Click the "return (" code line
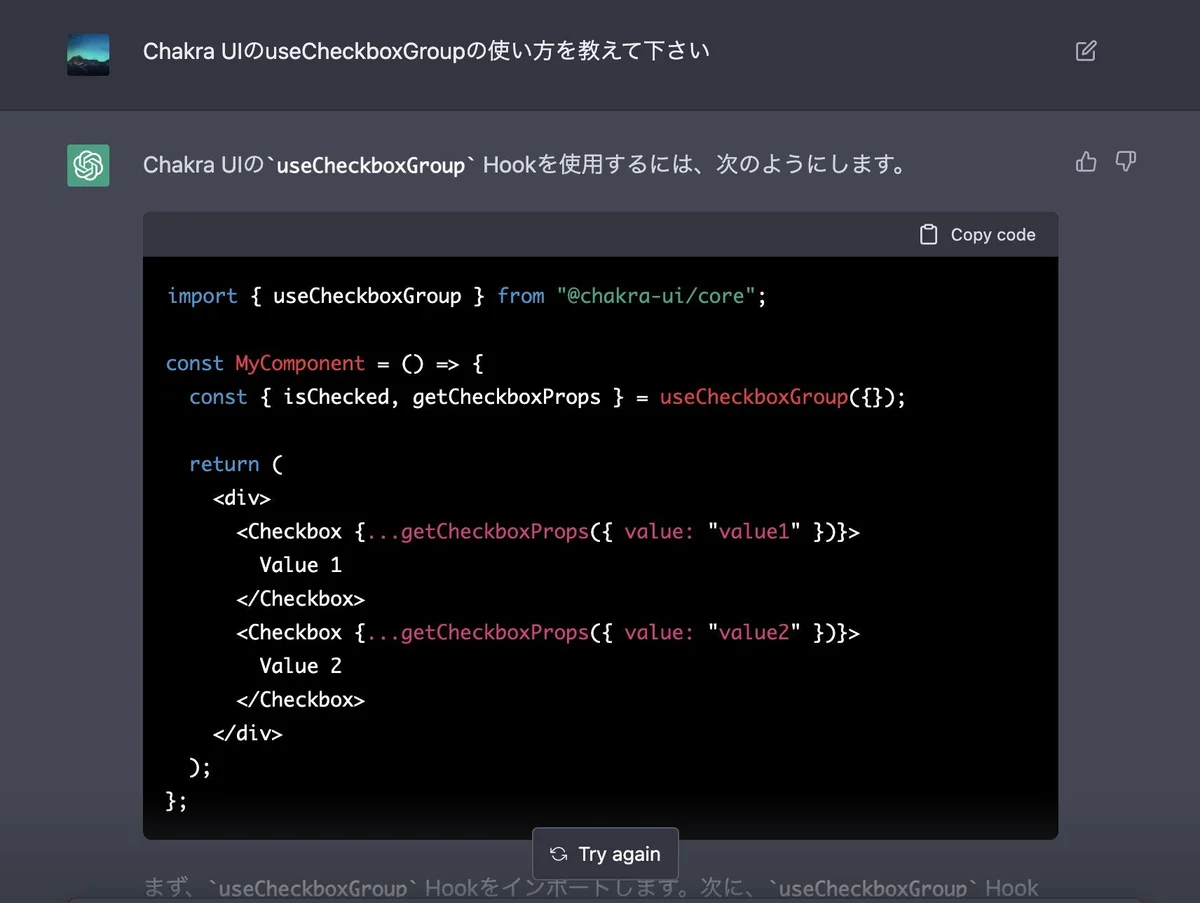This screenshot has height=903, width=1200. click(x=237, y=464)
